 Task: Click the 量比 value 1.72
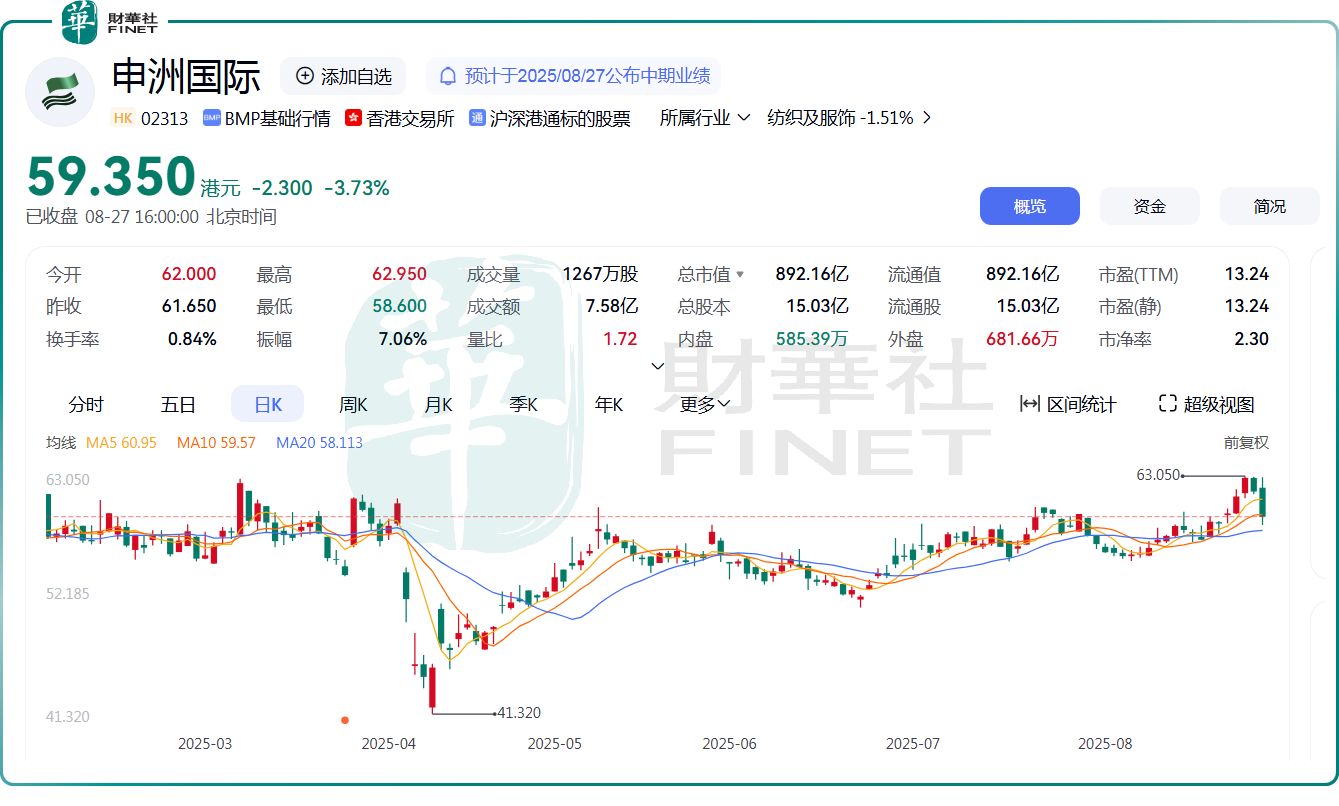click(x=620, y=339)
